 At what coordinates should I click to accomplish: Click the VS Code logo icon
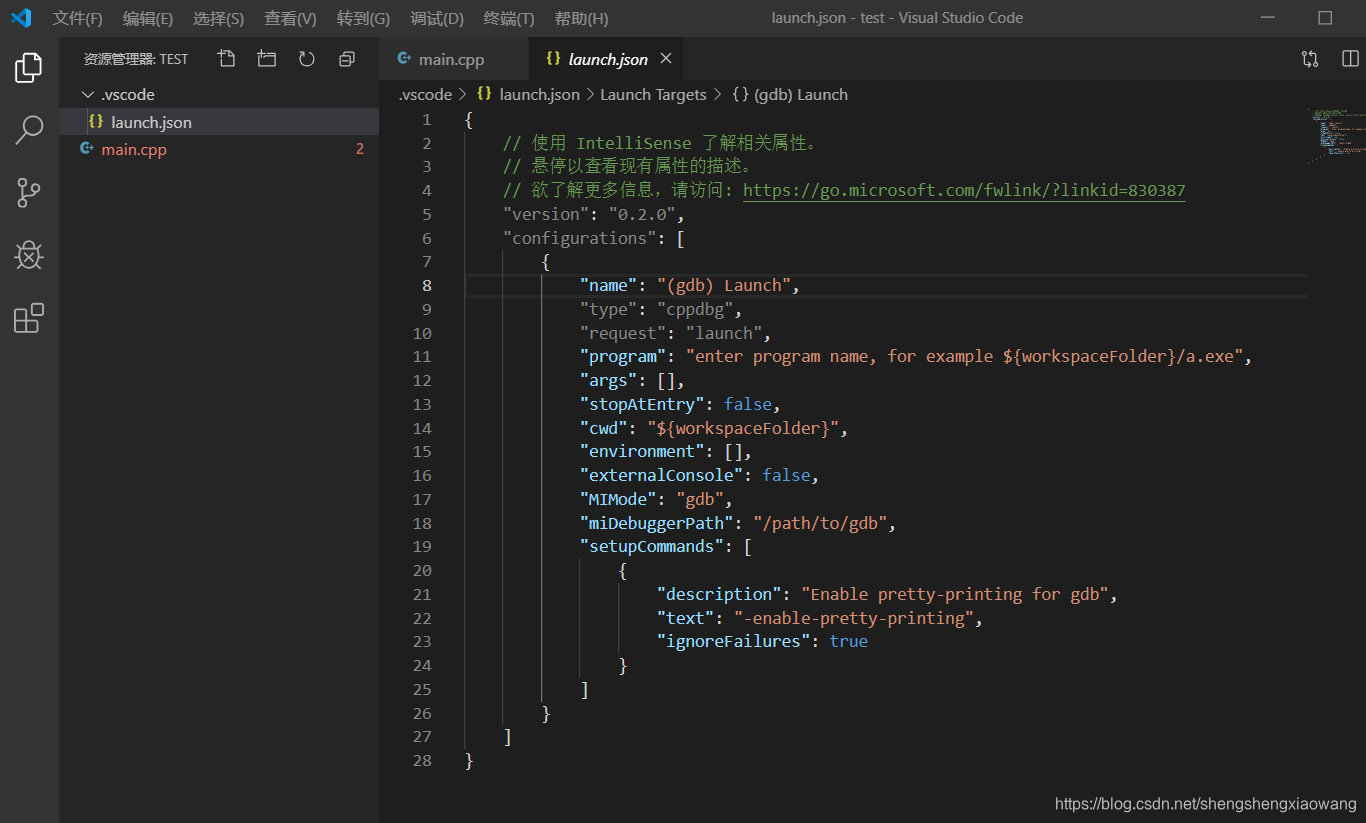click(21, 18)
